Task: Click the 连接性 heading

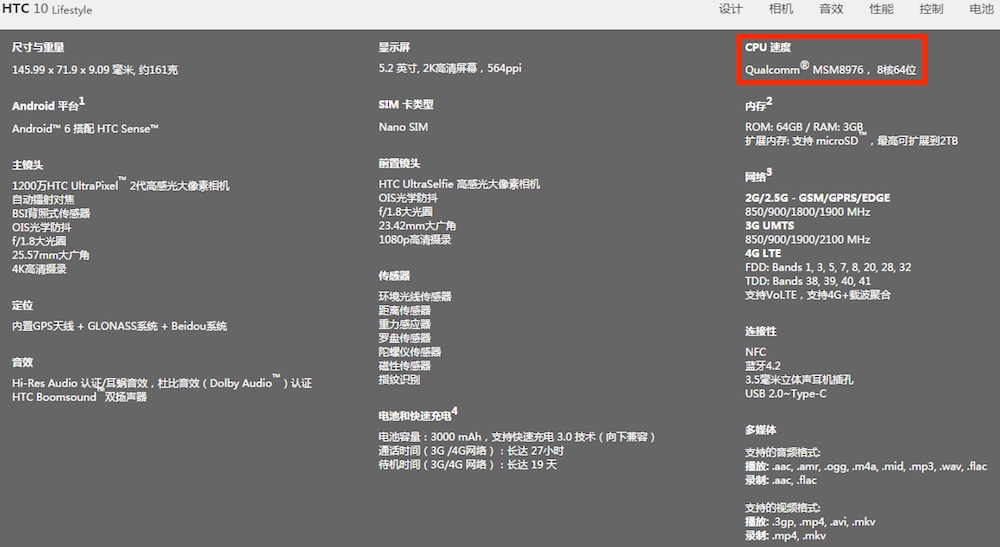Action: pyautogui.click(x=761, y=332)
